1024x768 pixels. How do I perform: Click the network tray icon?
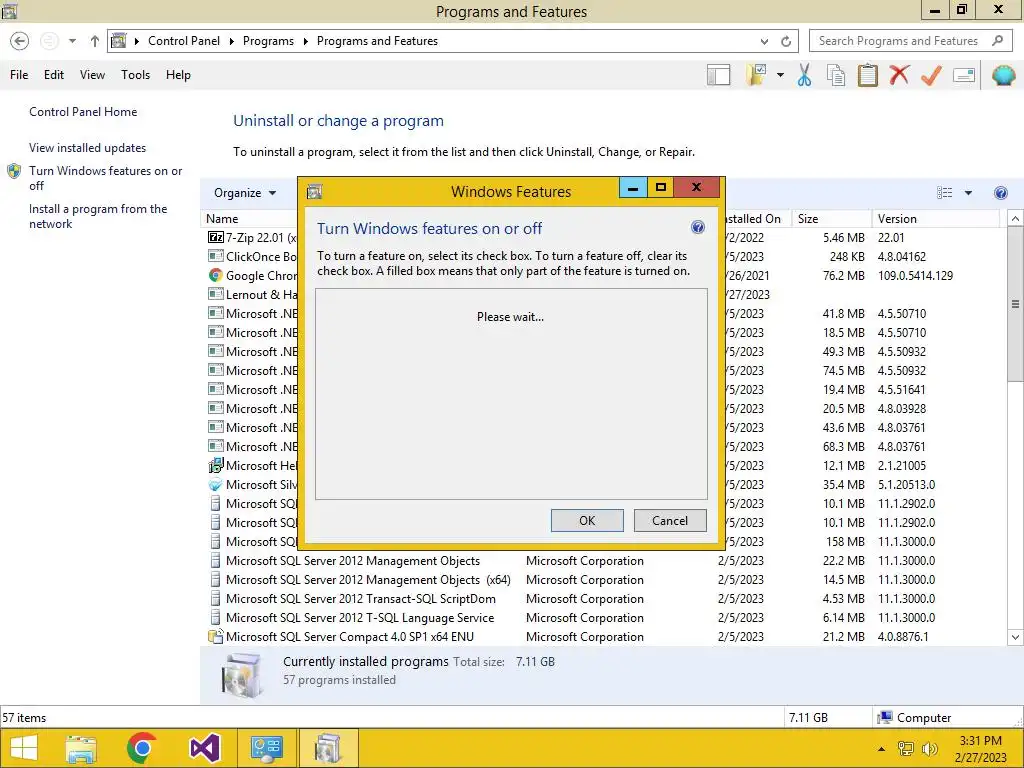point(906,749)
